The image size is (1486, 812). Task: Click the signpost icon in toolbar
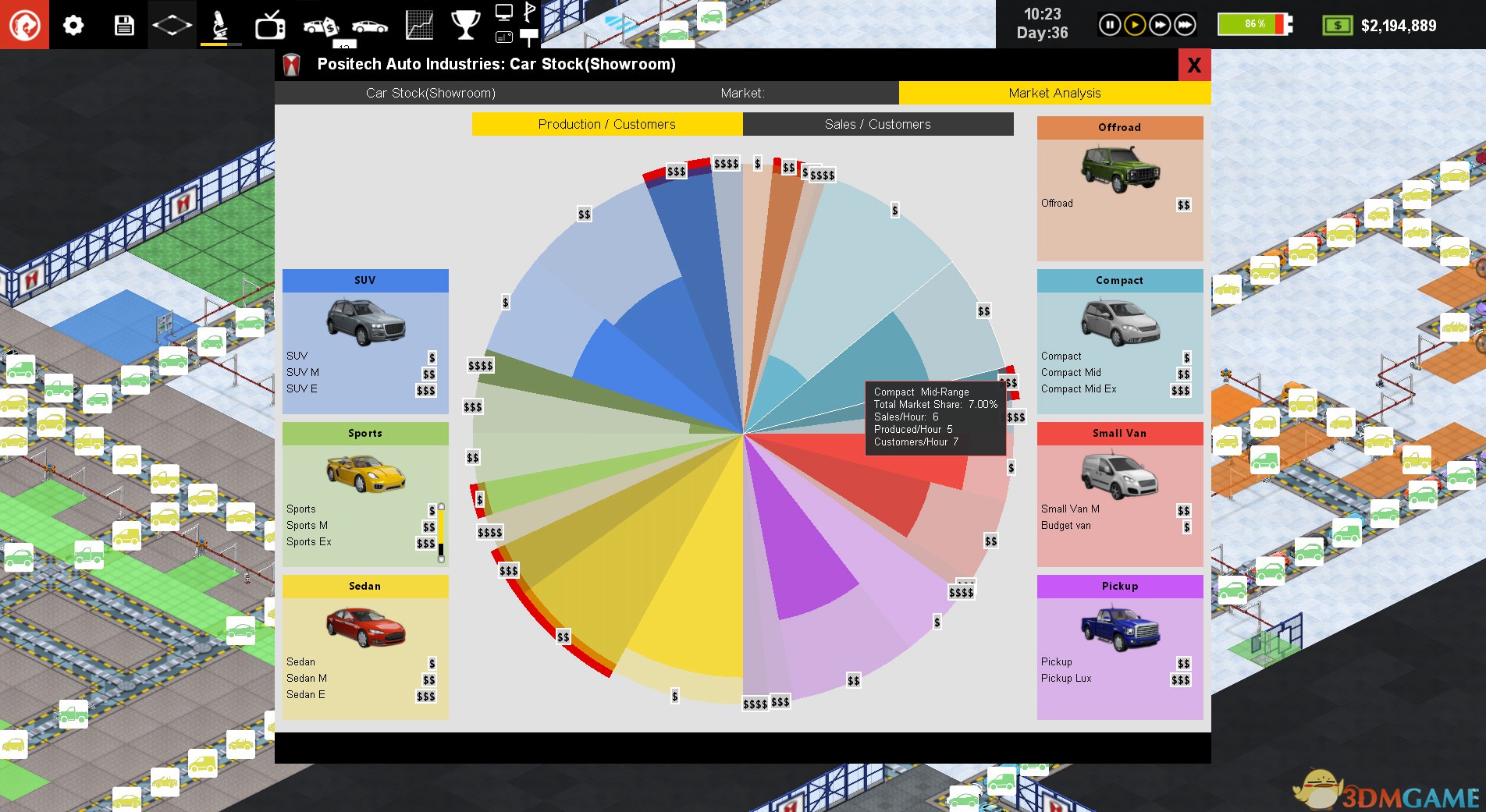coord(529,37)
